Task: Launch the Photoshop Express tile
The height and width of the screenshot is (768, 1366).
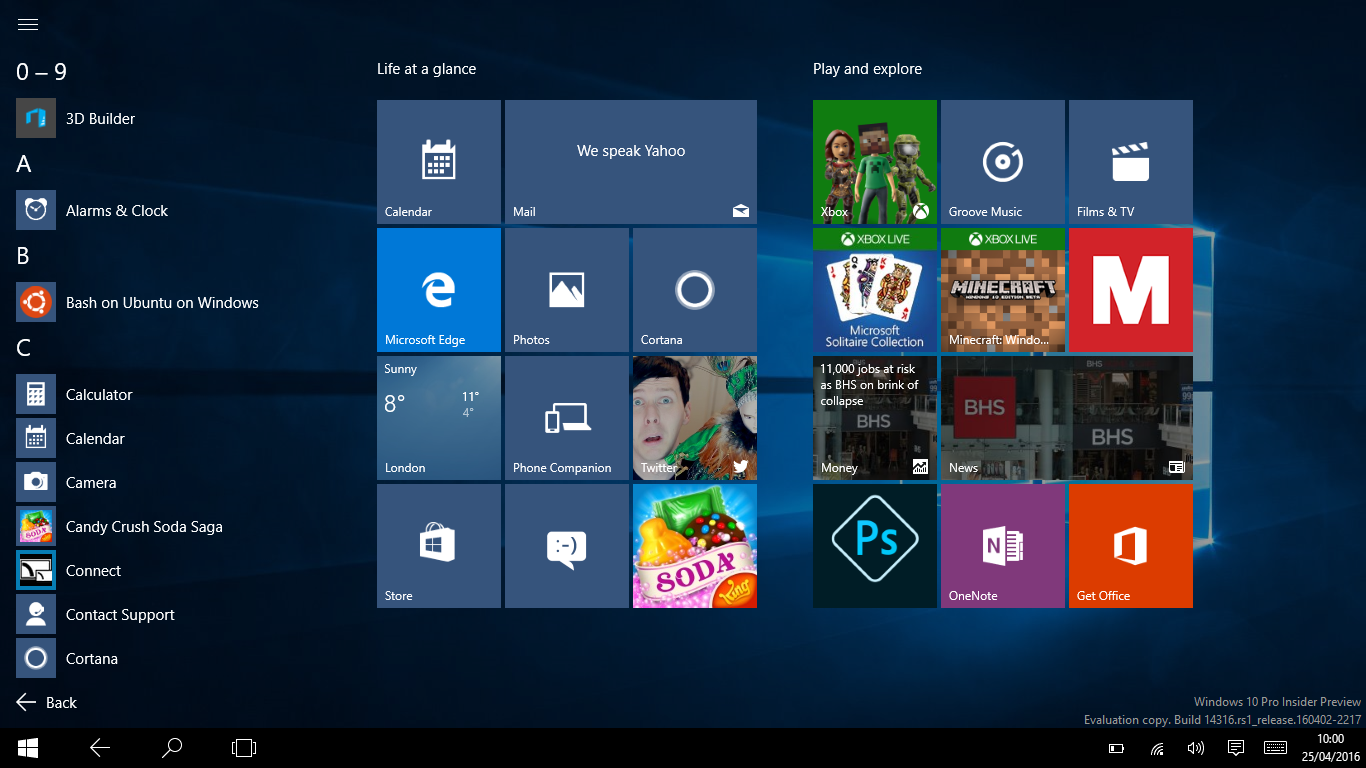Action: [x=874, y=546]
